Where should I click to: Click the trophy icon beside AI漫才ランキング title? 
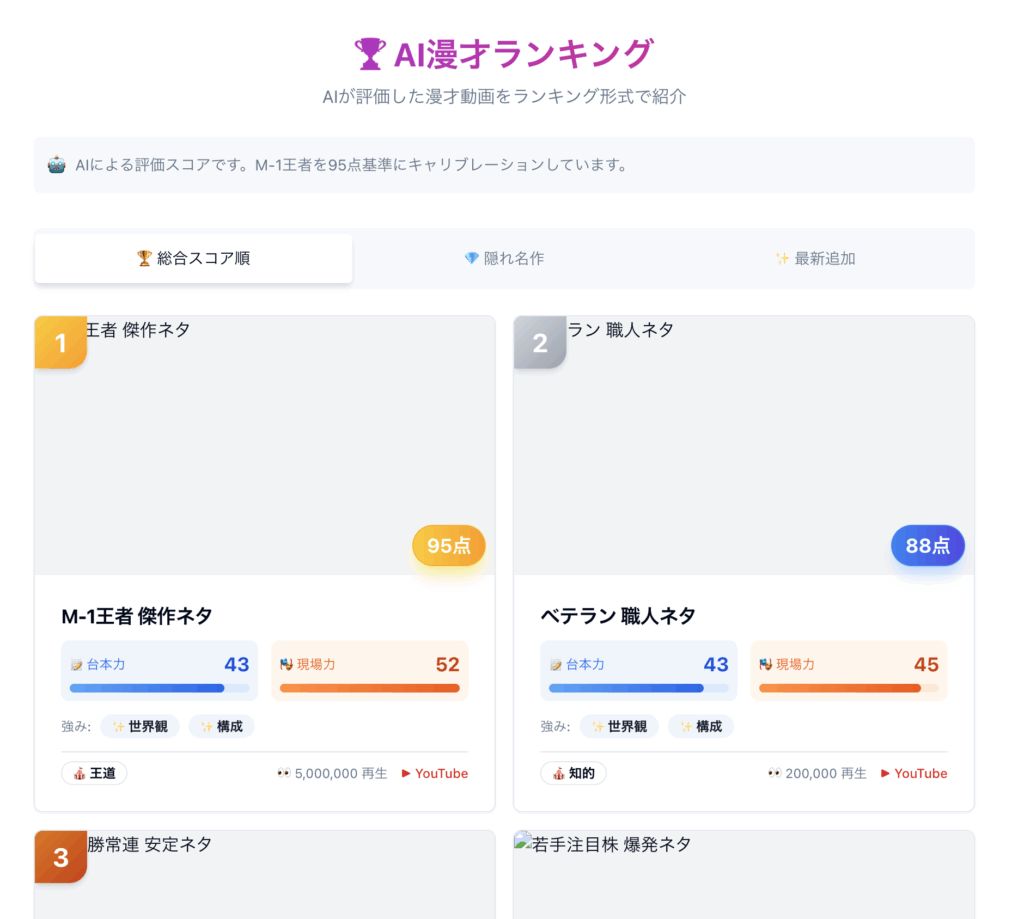[x=369, y=54]
